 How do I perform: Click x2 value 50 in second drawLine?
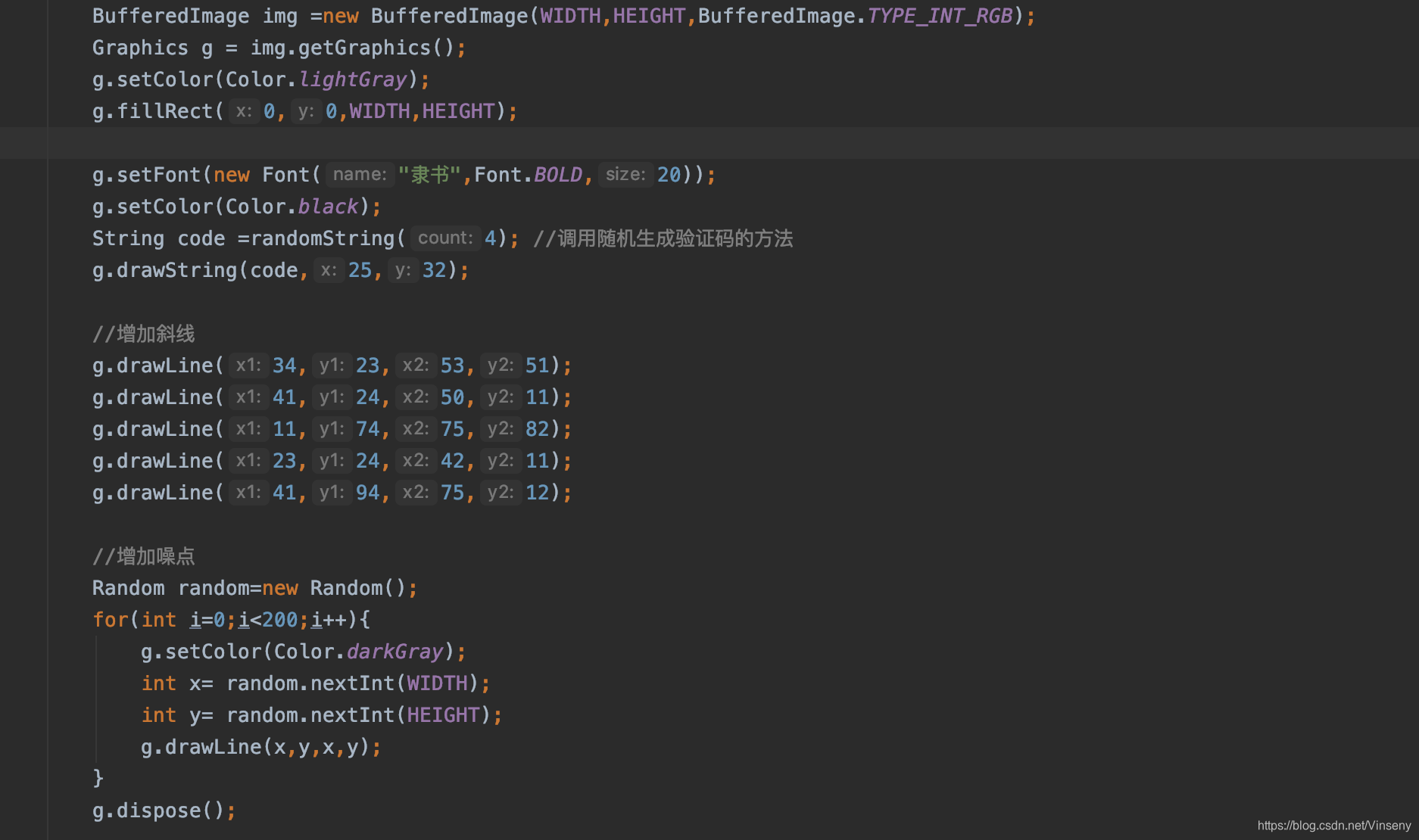tap(453, 397)
